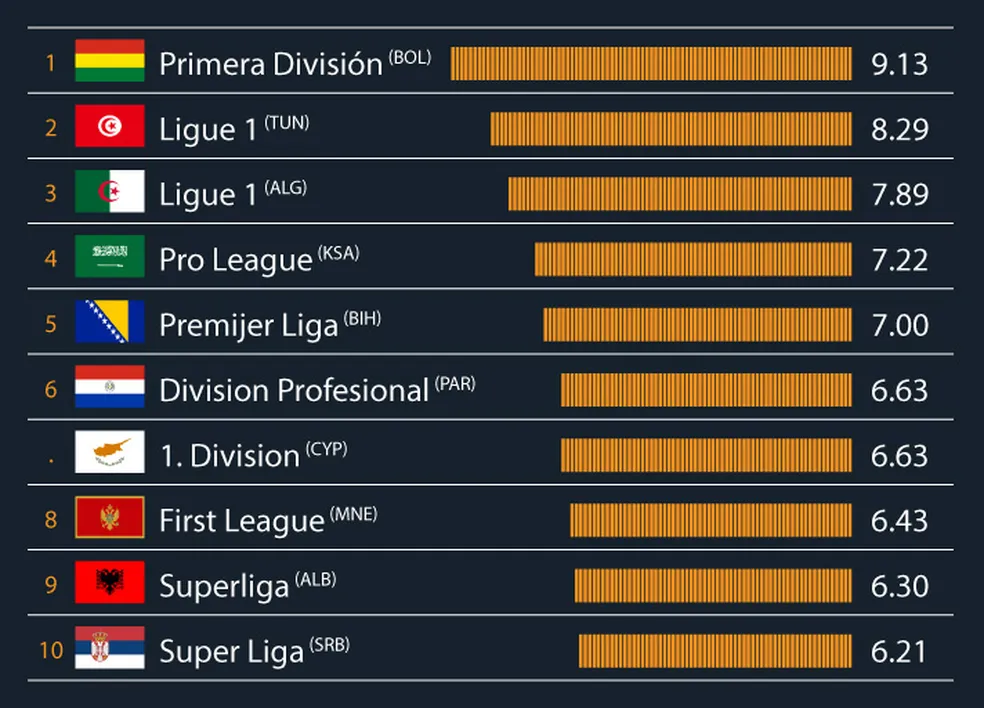The height and width of the screenshot is (708, 984).
Task: Click the Bosnia and Herzegovina flag
Action: (x=110, y=322)
